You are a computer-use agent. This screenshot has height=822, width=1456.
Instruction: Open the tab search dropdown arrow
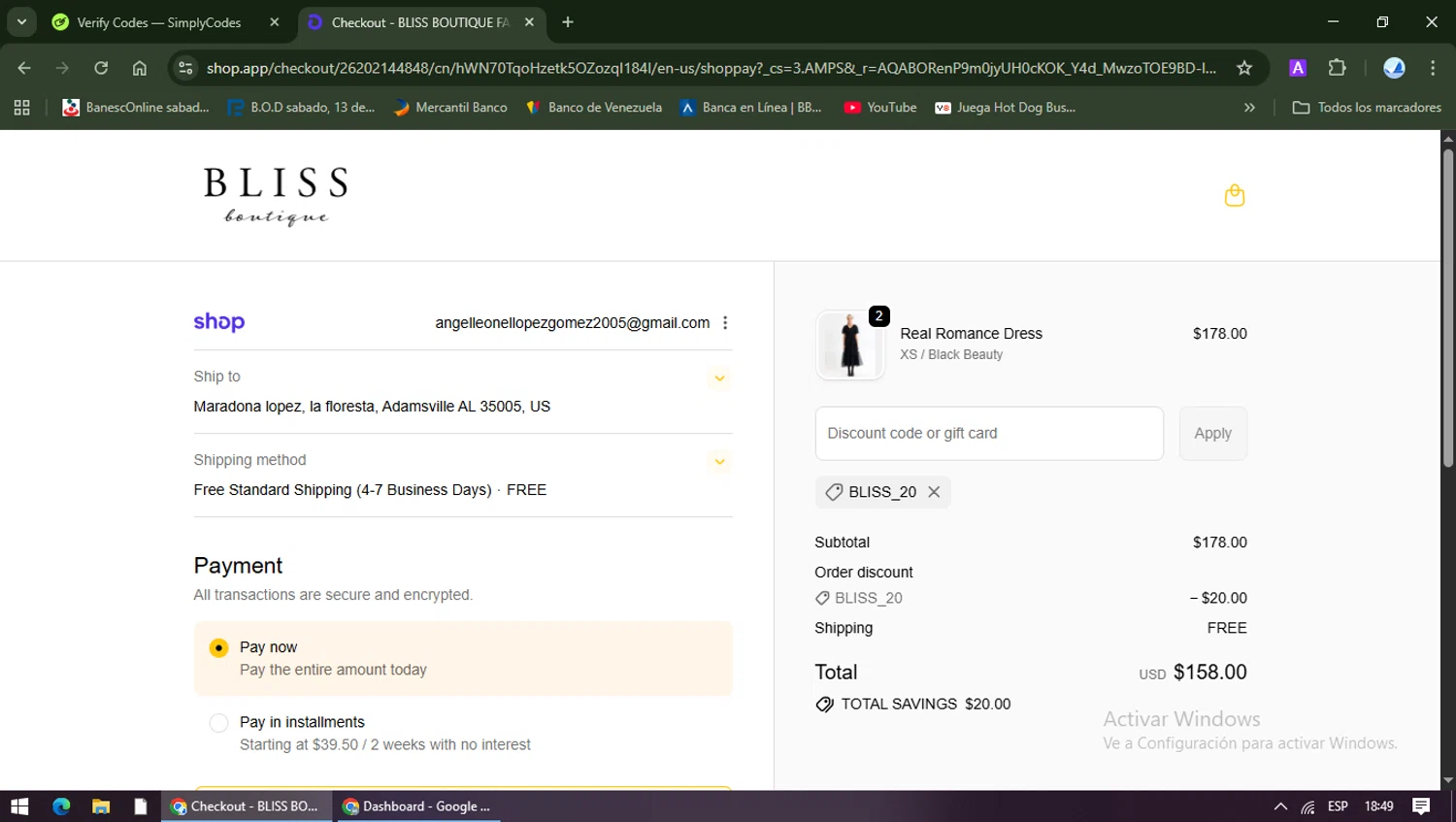21,22
